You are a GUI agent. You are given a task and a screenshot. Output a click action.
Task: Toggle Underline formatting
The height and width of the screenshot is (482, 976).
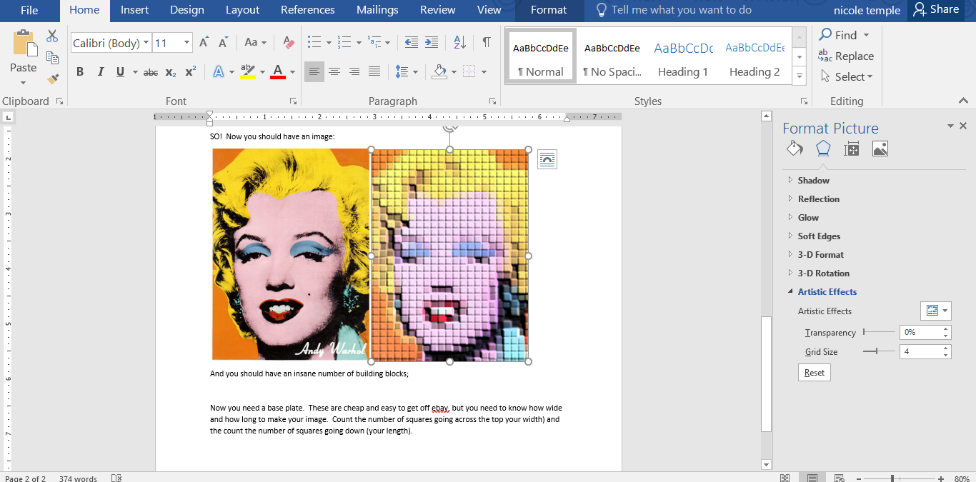tap(120, 72)
